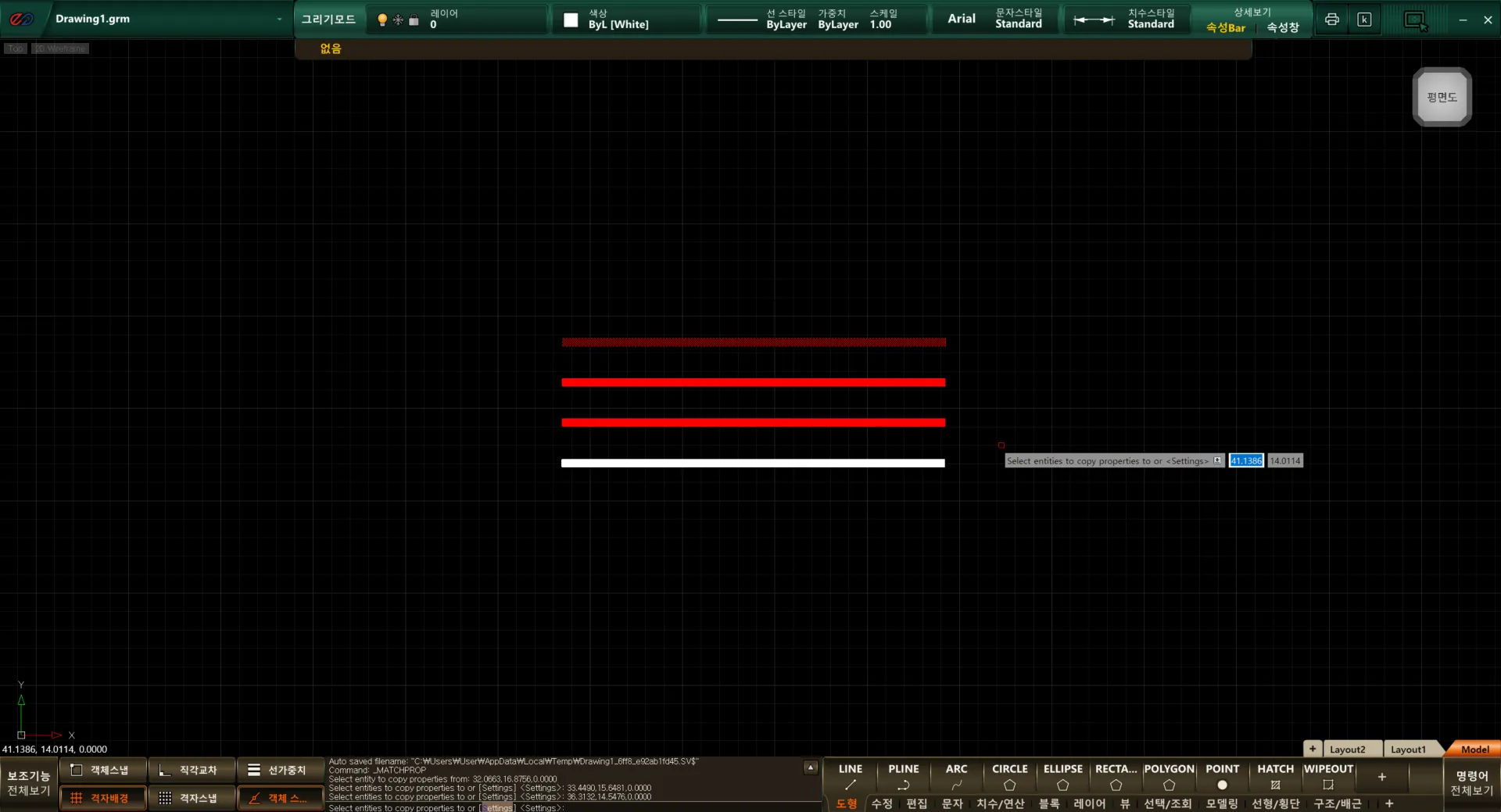
Task: Click the 속성창 properties window button
Action: (x=1283, y=27)
